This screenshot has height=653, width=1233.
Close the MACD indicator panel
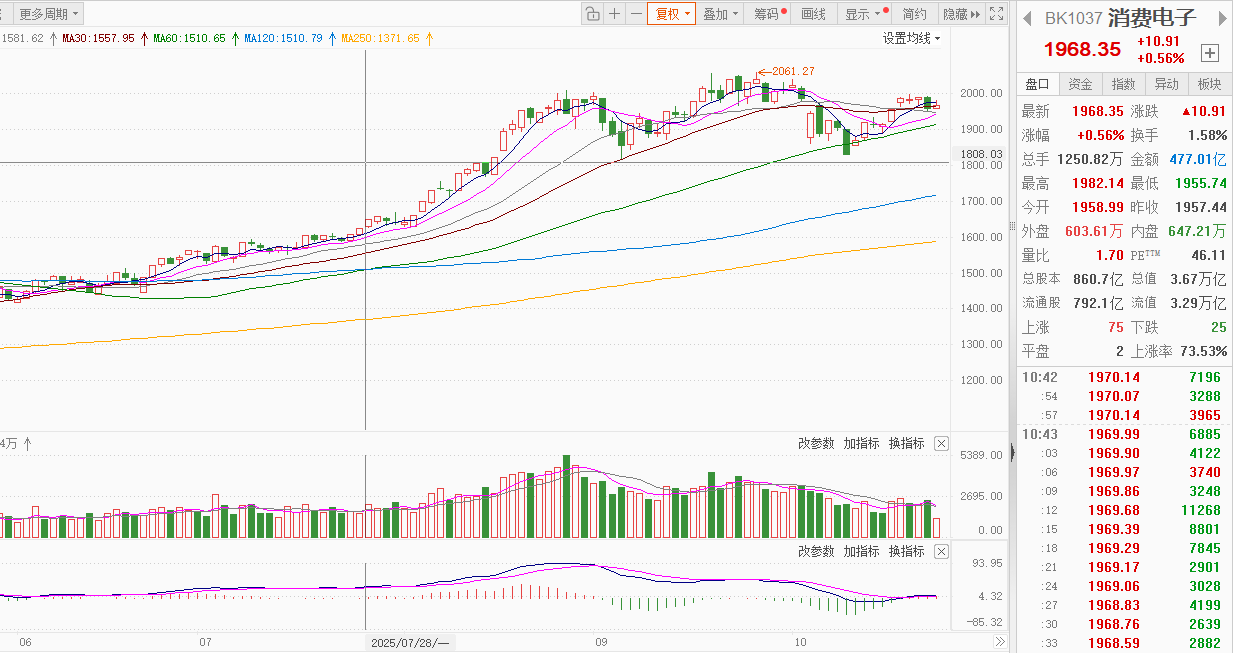[x=941, y=551]
